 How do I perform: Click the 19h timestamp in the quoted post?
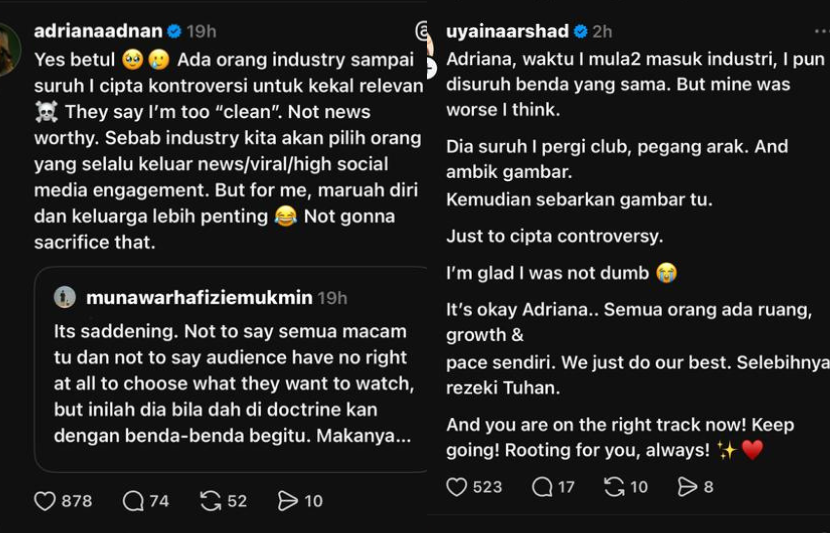pyautogui.click(x=333, y=298)
